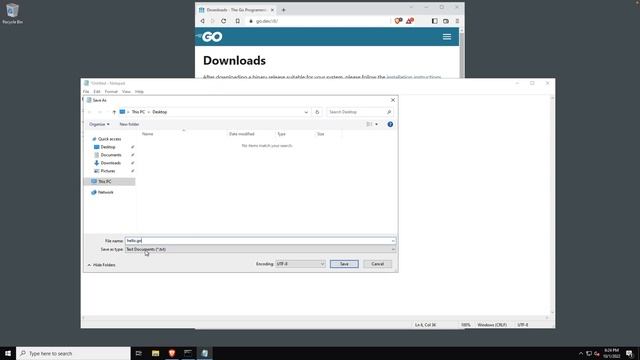Image resolution: width=640 pixels, height=360 pixels.
Task: Click the taskbar search box
Action: click(73, 353)
